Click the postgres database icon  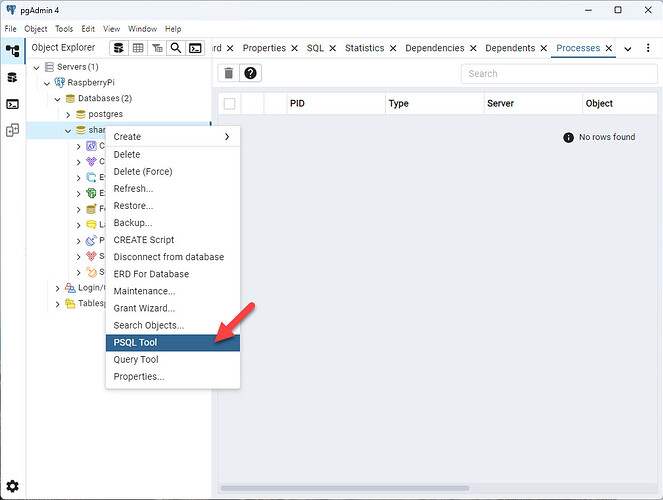coord(80,114)
